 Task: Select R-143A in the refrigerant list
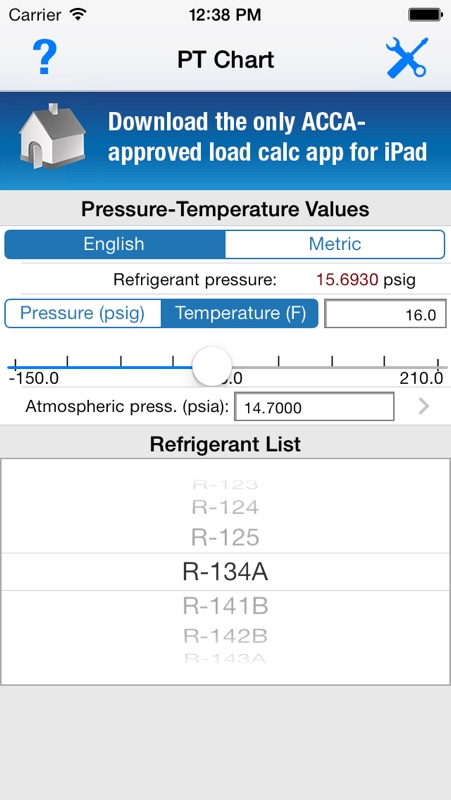[x=225, y=658]
